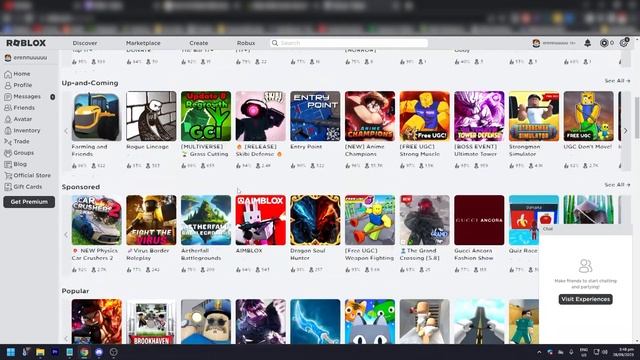Click the Visit Experiences button
The image size is (640, 360).
585,299
